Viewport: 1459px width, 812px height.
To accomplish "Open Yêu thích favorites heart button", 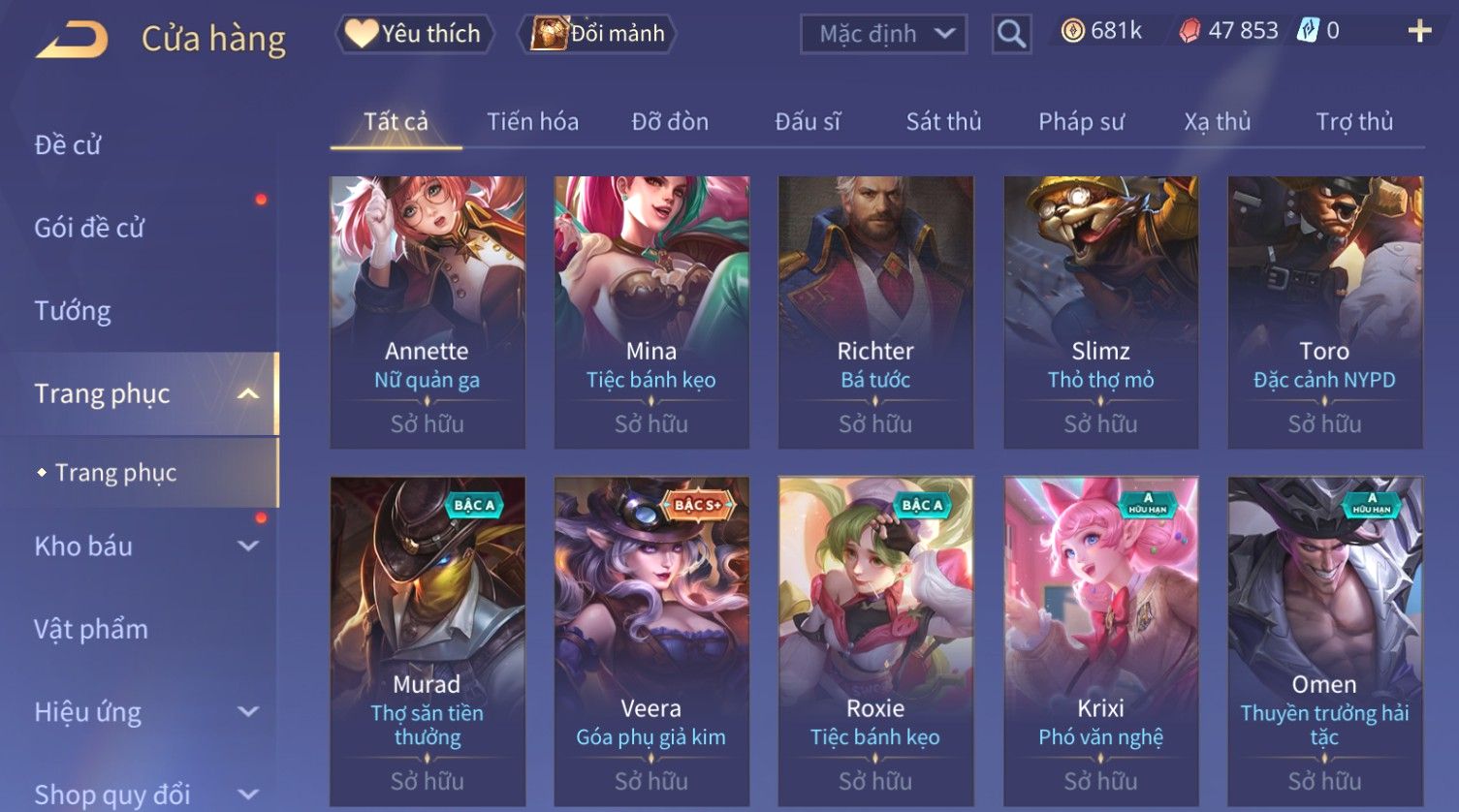I will (x=414, y=34).
